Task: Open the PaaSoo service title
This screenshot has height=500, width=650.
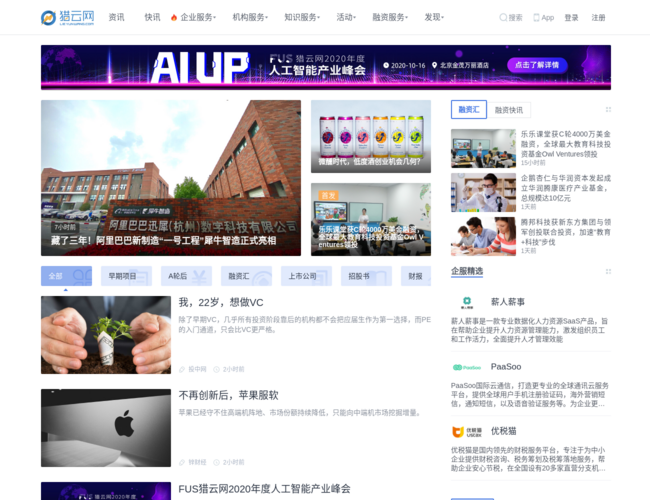Action: tap(506, 367)
